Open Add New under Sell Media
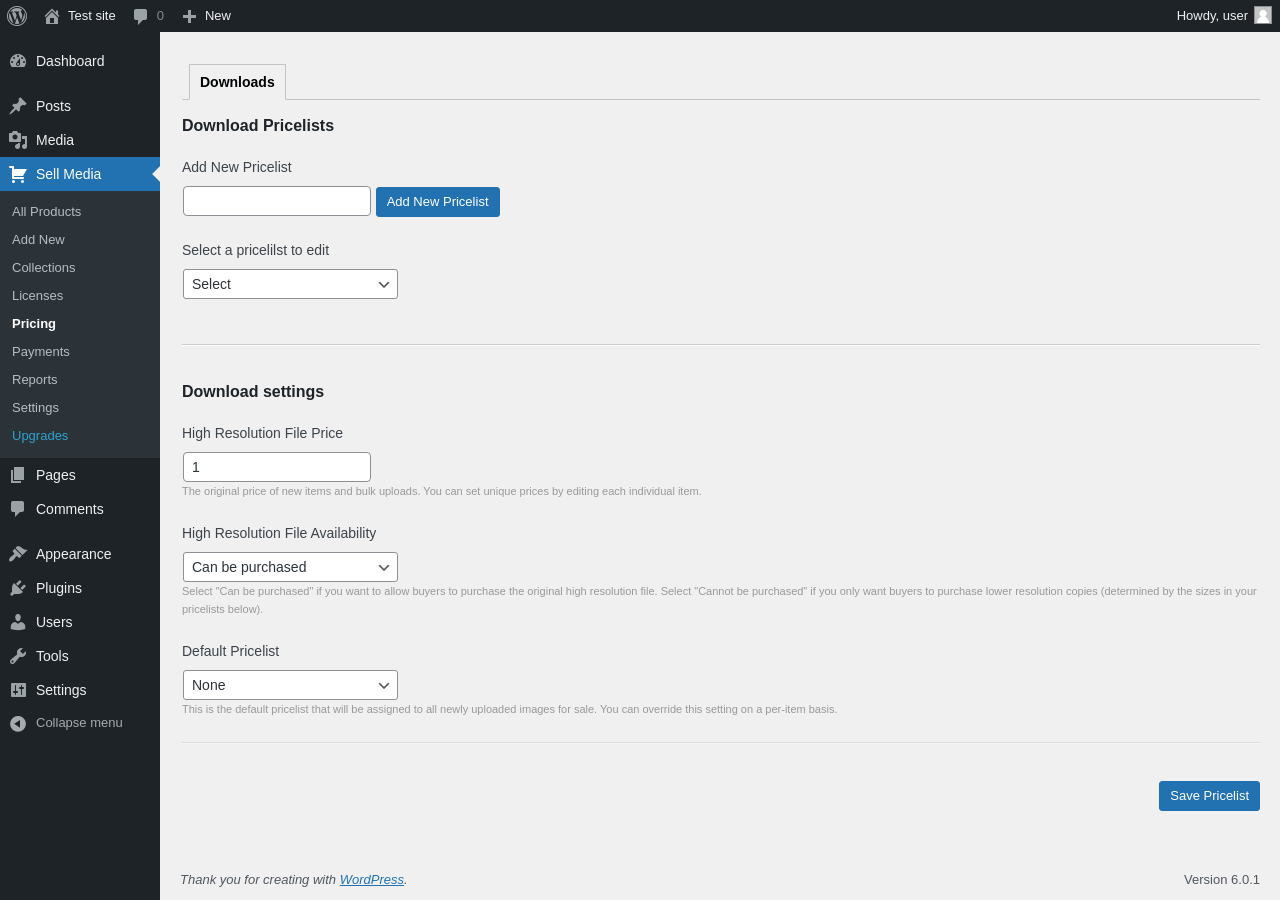 pos(38,240)
